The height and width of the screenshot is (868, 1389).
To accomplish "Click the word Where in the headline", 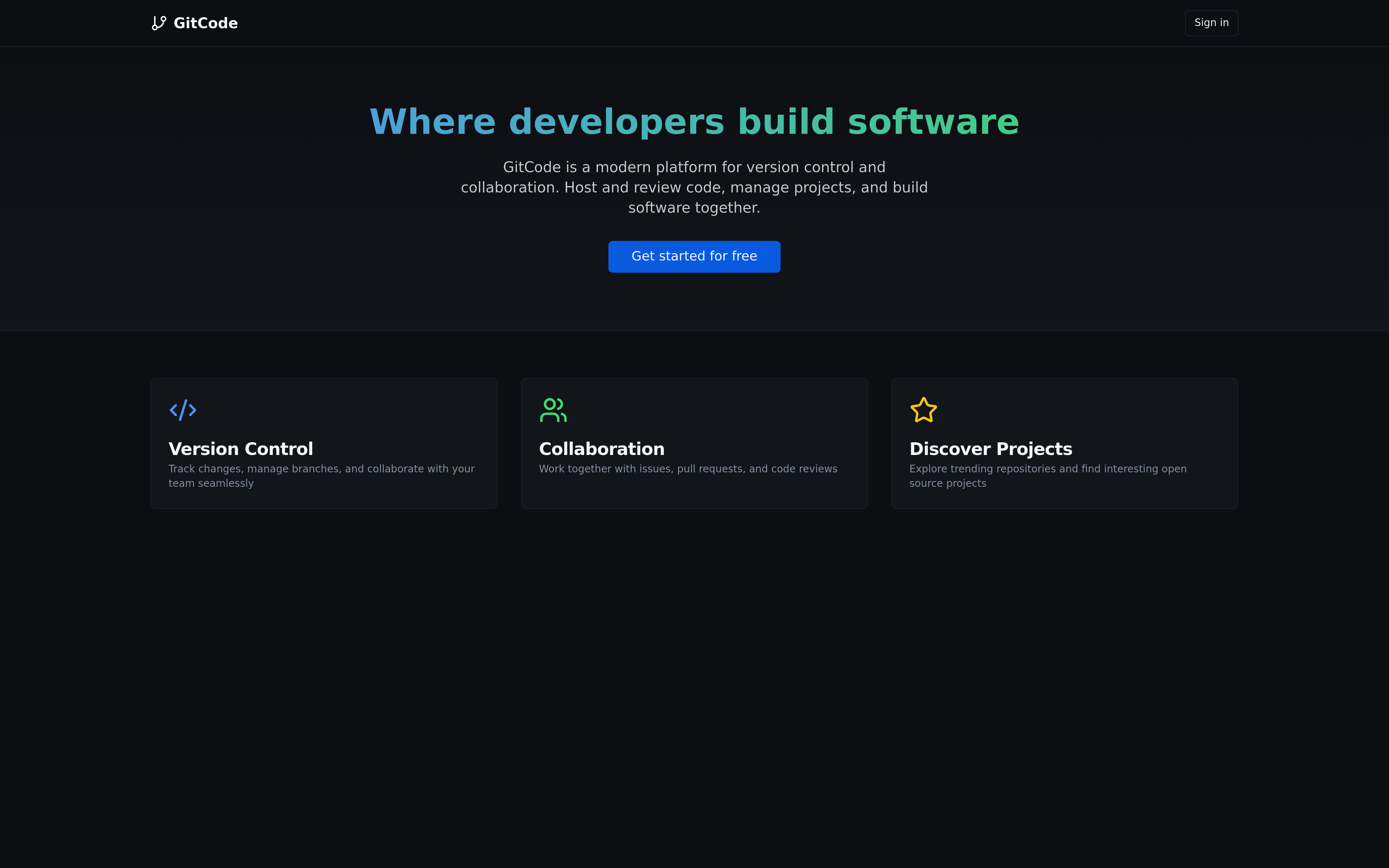I will 433,122.
